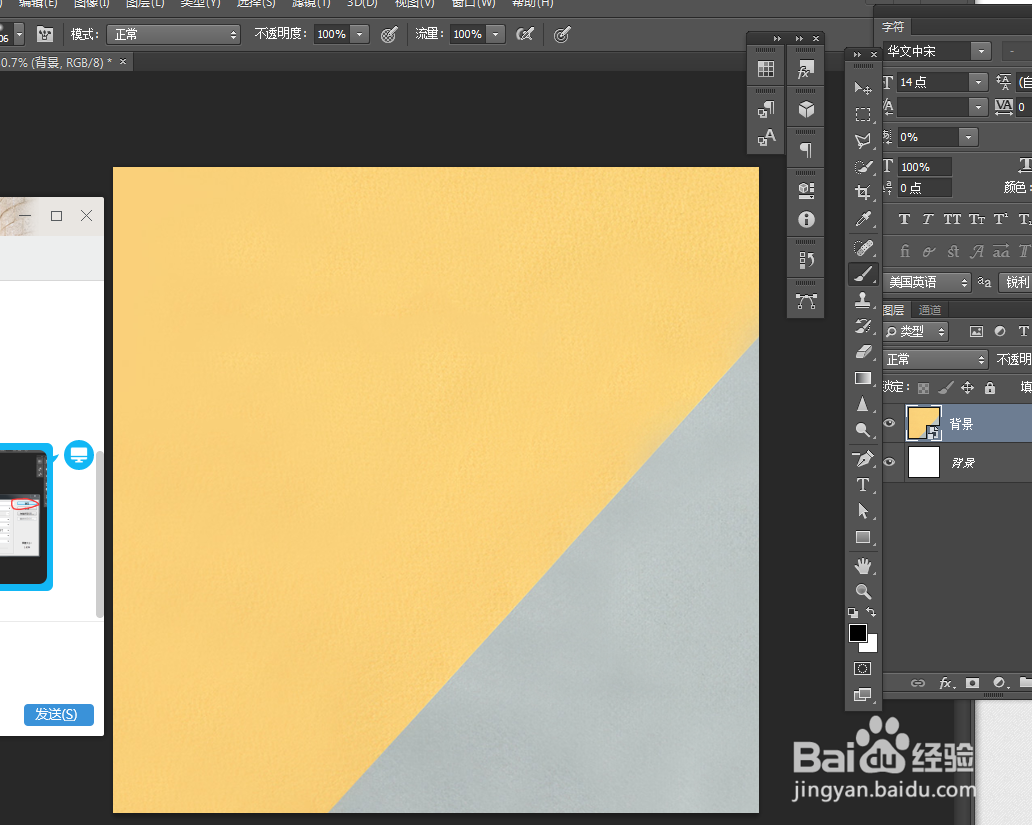Image resolution: width=1032 pixels, height=825 pixels.
Task: Set the white background color swatch
Action: pos(872,645)
